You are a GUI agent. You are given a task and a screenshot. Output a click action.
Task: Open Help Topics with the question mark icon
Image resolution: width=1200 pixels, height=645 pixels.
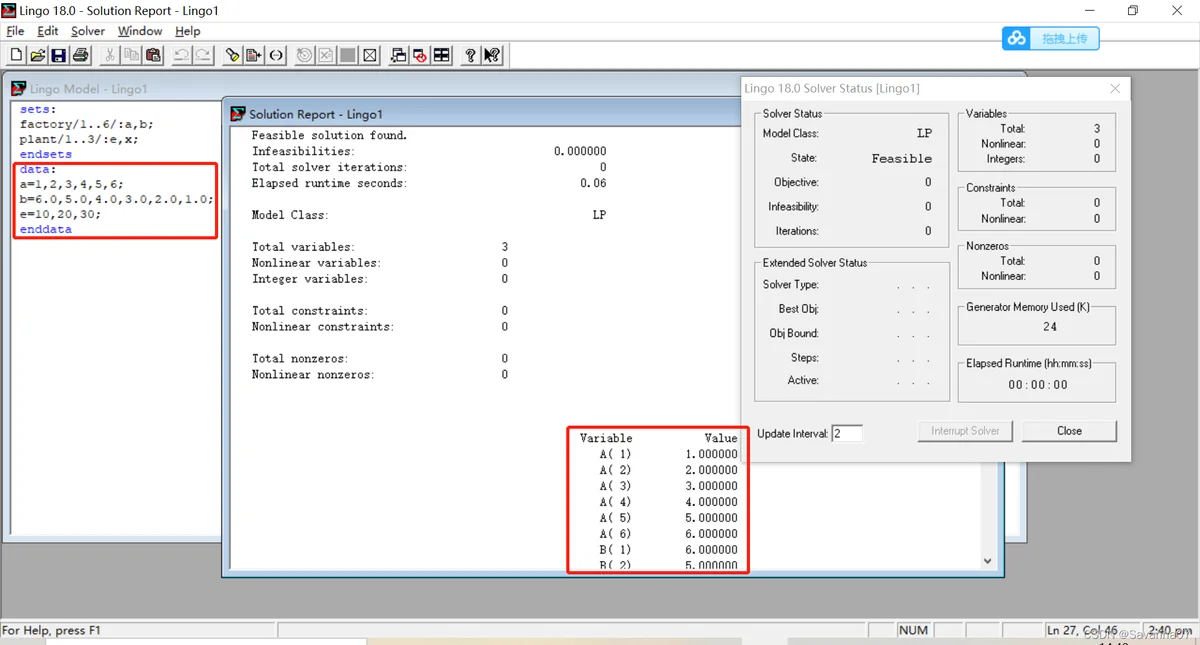point(470,55)
